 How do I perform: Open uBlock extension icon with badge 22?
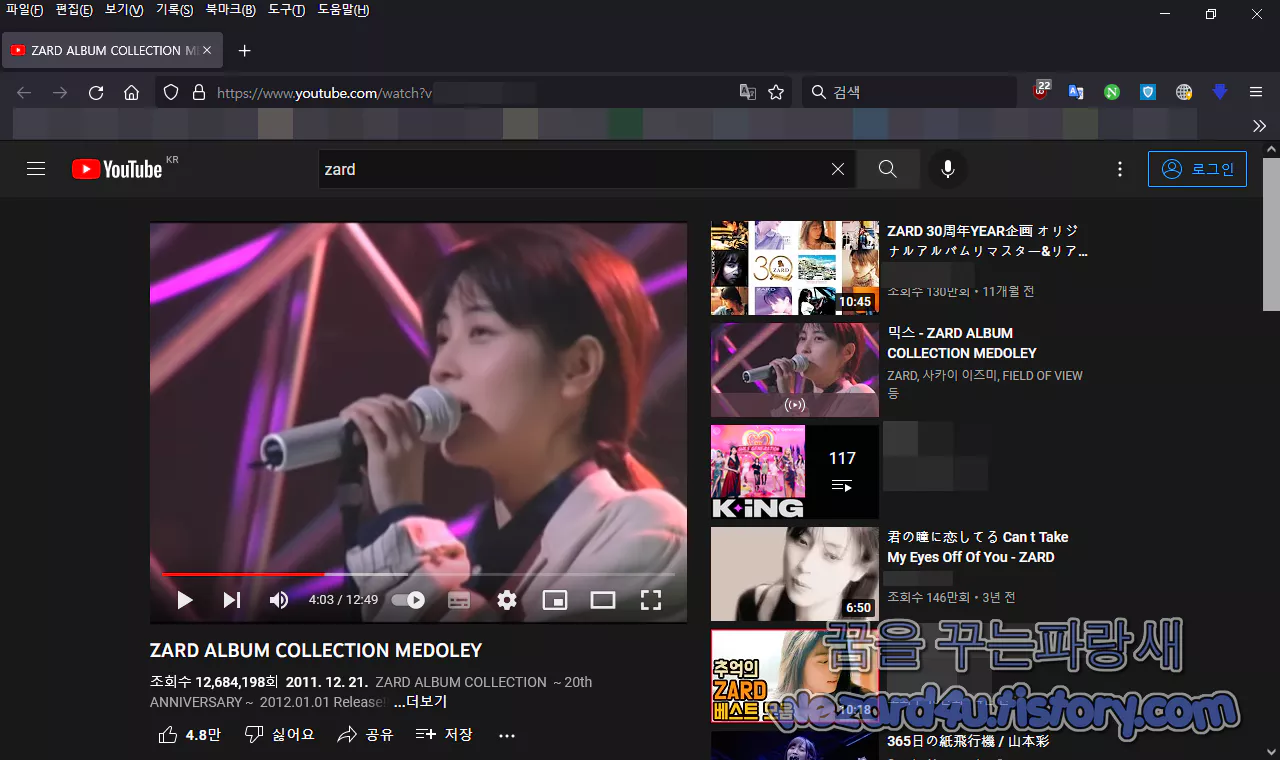[1041, 90]
